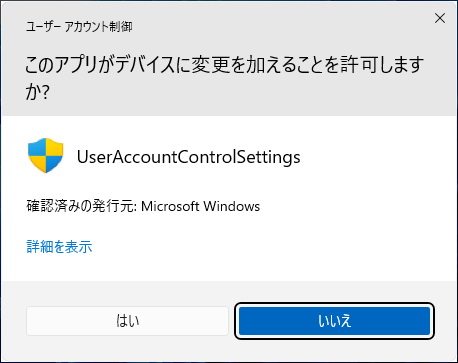Open the 詳細を表示 link

pos(59,247)
